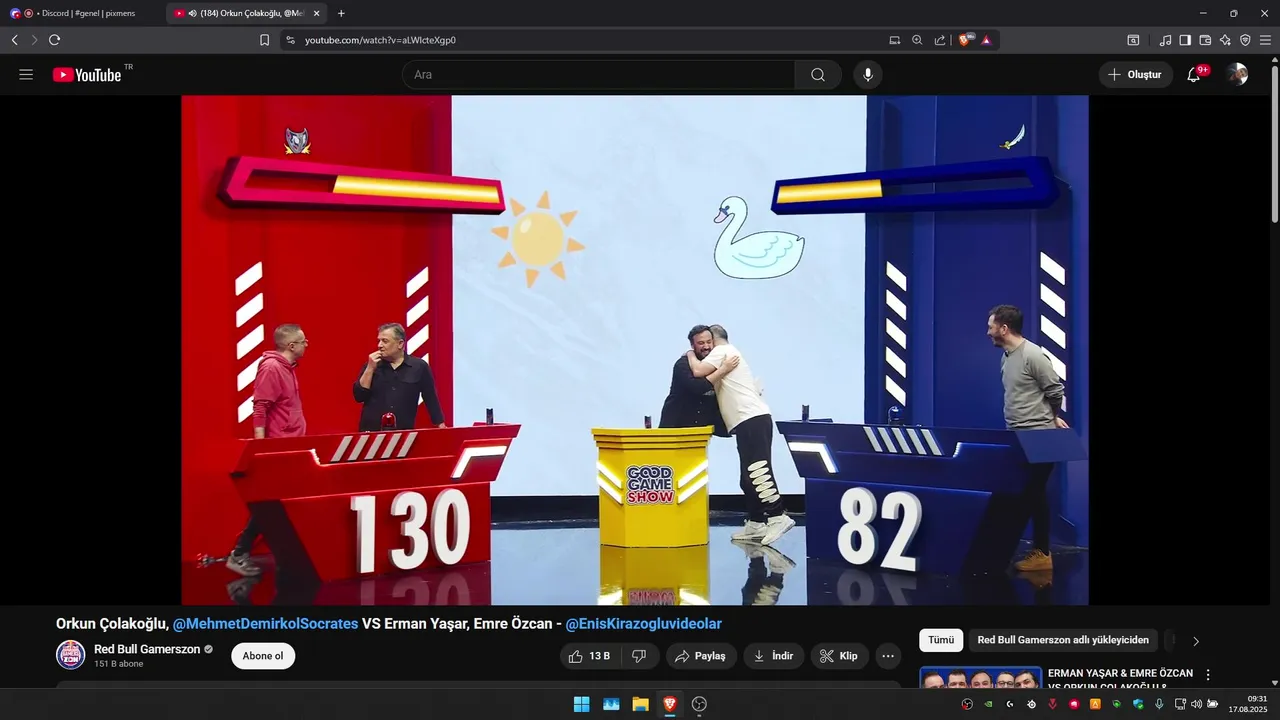This screenshot has width=1280, height=720.
Task: Open @MehmetDemirkolSocrates link in title
Action: coord(265,624)
